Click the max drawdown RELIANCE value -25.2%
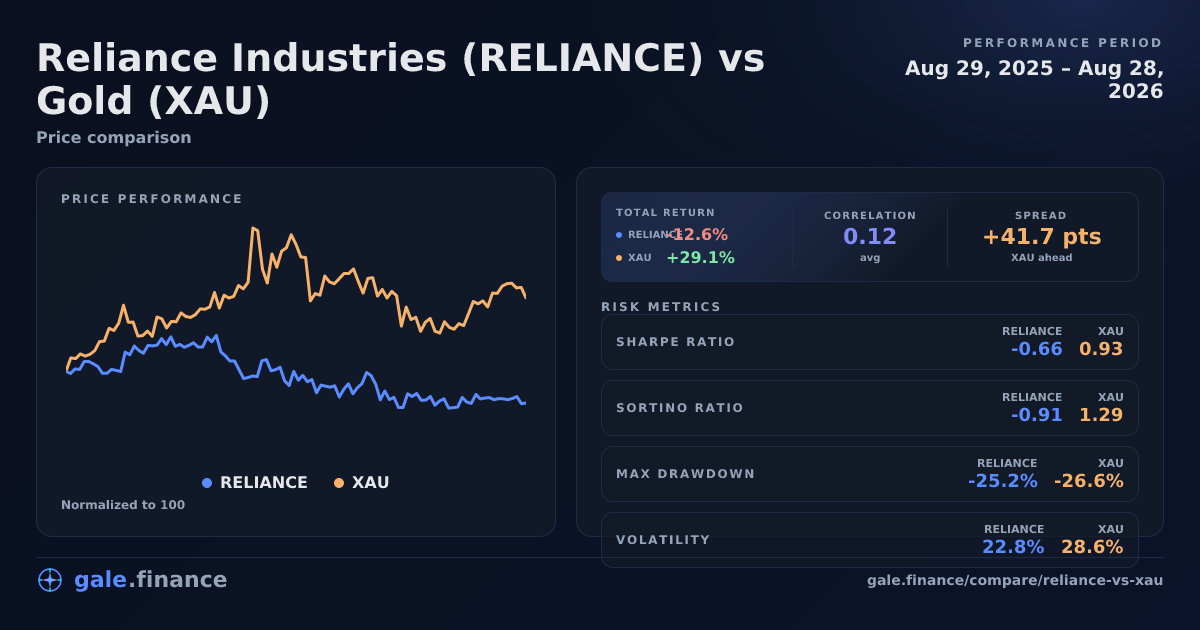Viewport: 1200px width, 630px height. [x=1003, y=481]
